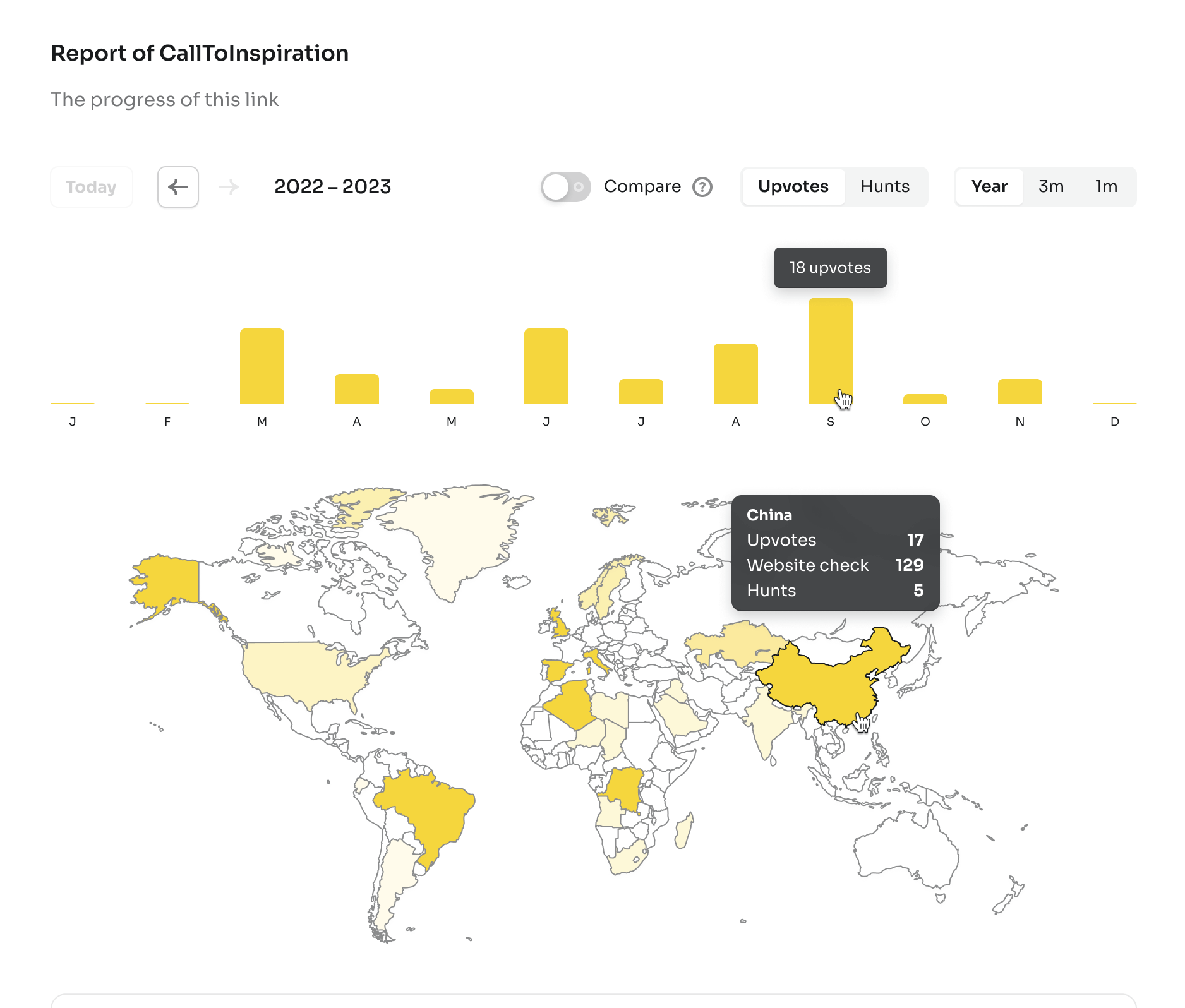The image size is (1185, 1008).
Task: Click the Compare help question mark icon
Action: tap(702, 187)
